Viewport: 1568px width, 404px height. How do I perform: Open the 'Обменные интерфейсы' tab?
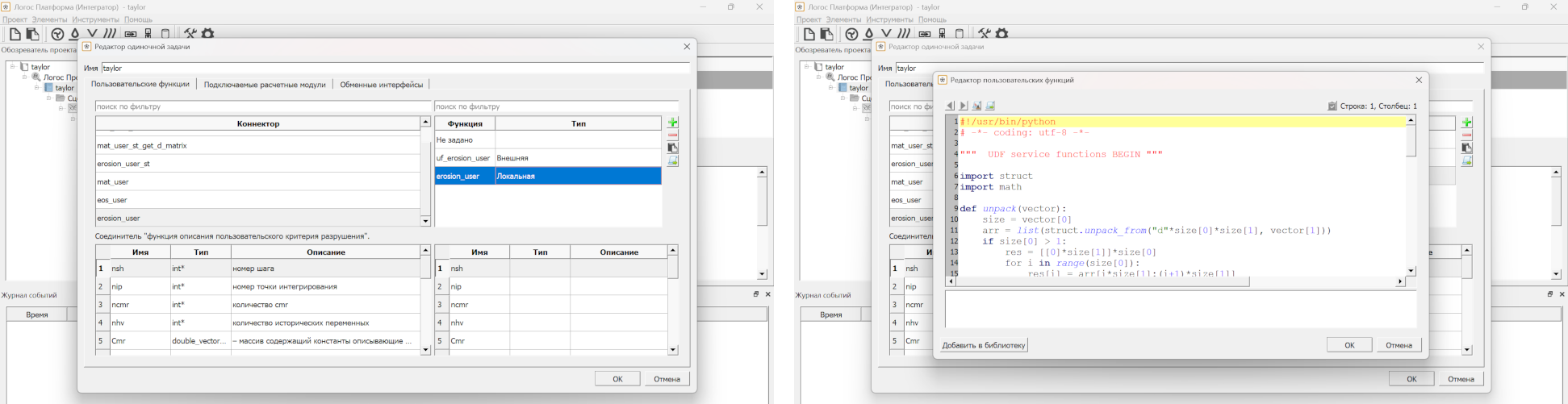point(381,84)
